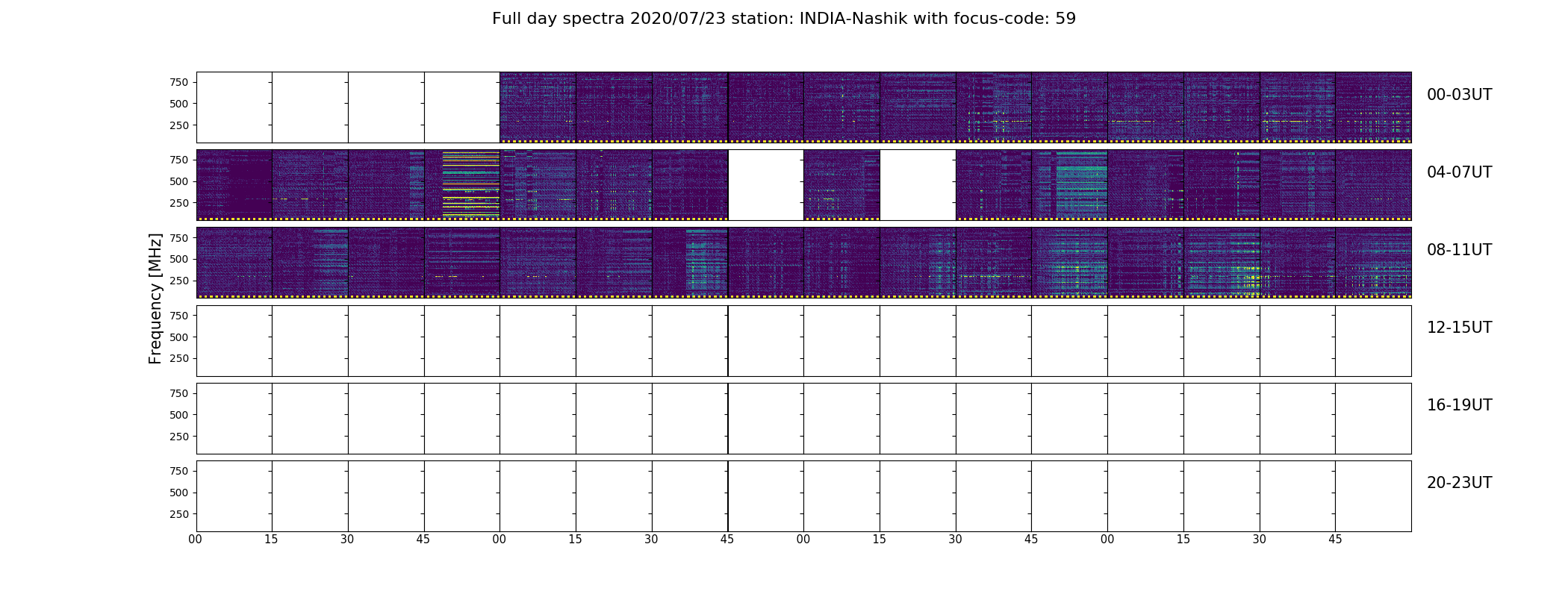Image resolution: width=1568 pixels, height=597 pixels.
Task: Click the 500 tick label in 00-03UT row
Action: 179,104
